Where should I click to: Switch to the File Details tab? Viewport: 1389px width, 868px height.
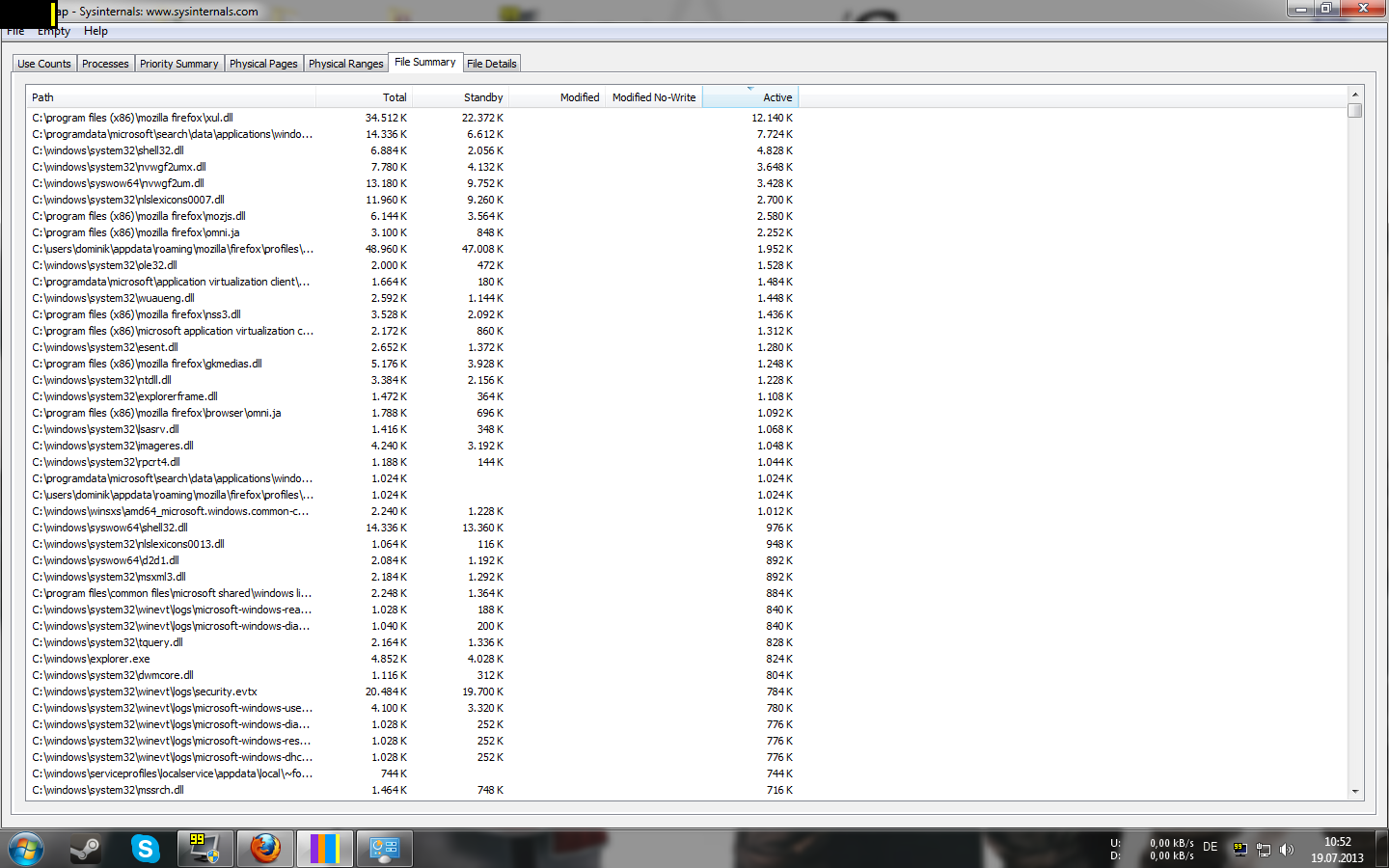492,64
